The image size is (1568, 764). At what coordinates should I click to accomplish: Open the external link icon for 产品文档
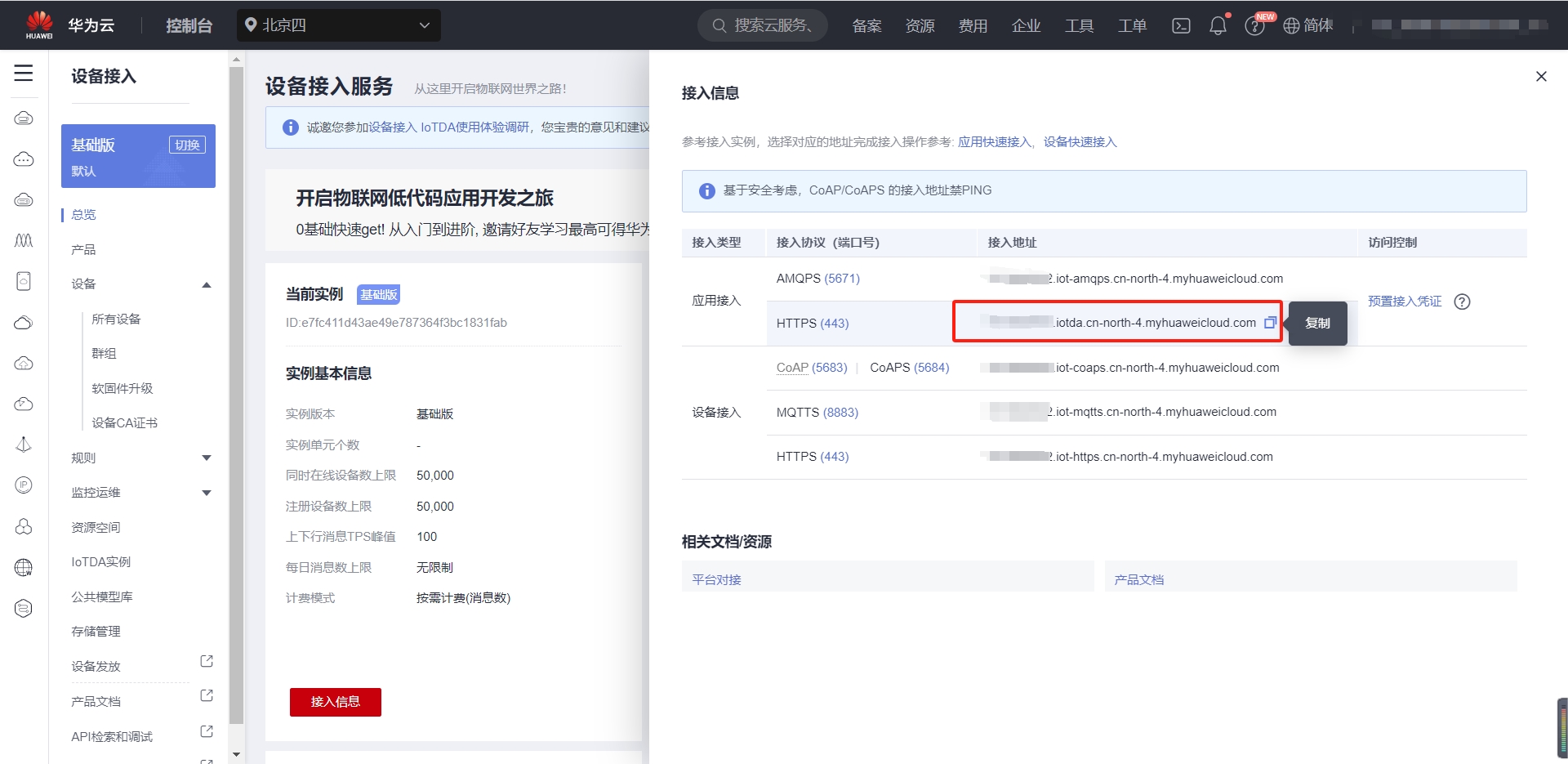click(207, 695)
